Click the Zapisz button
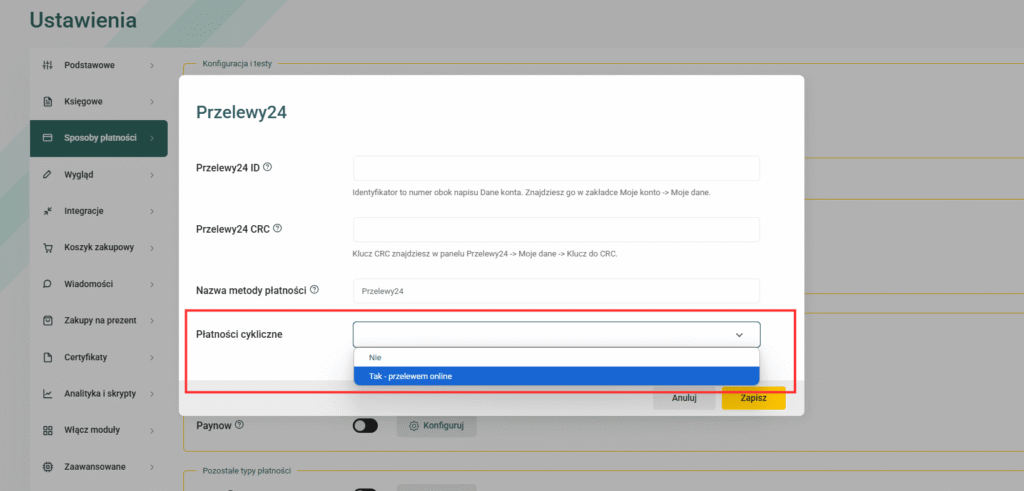Screen dimensions: 1024x491 coord(753,398)
